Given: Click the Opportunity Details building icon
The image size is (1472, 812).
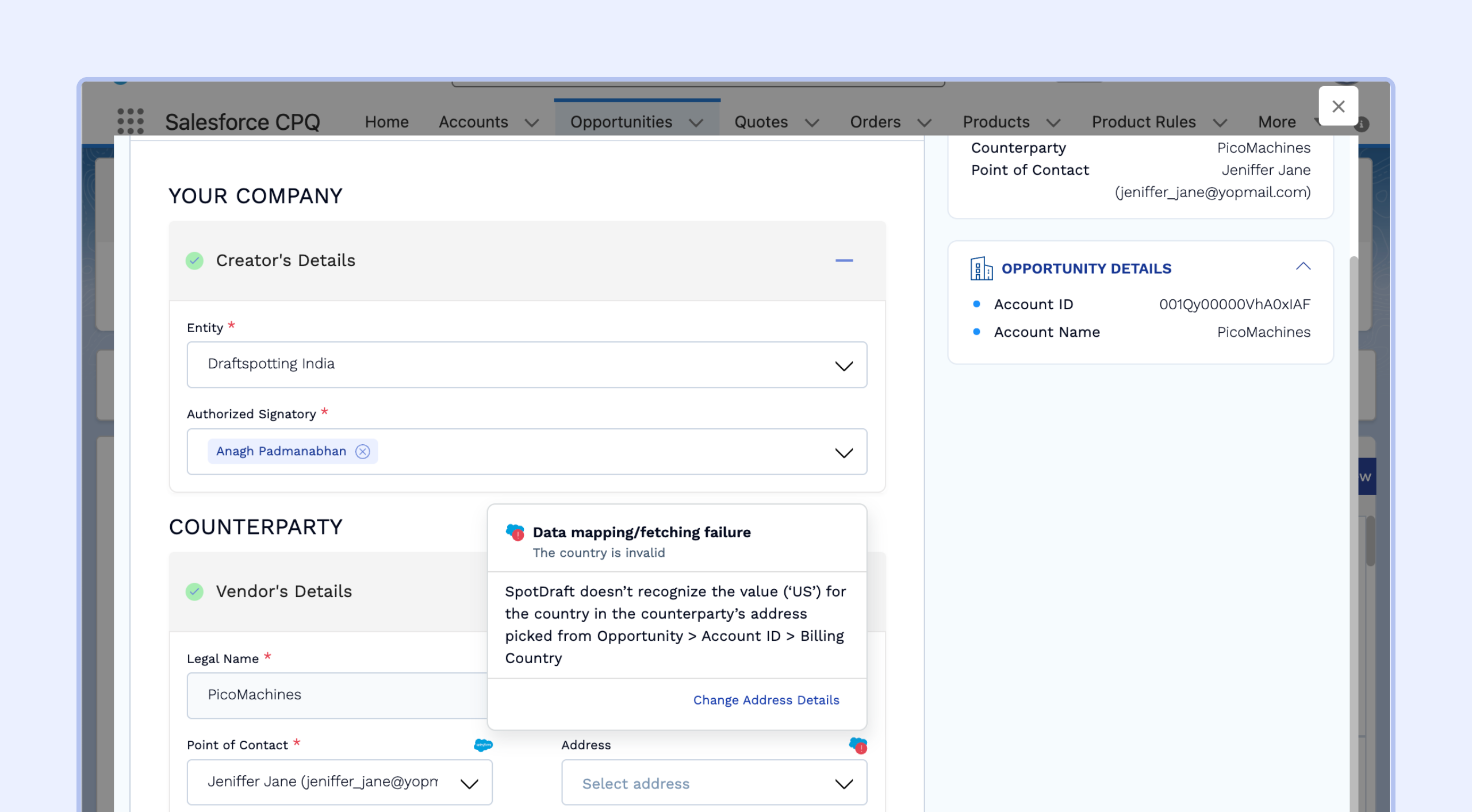Looking at the screenshot, I should coord(981,268).
